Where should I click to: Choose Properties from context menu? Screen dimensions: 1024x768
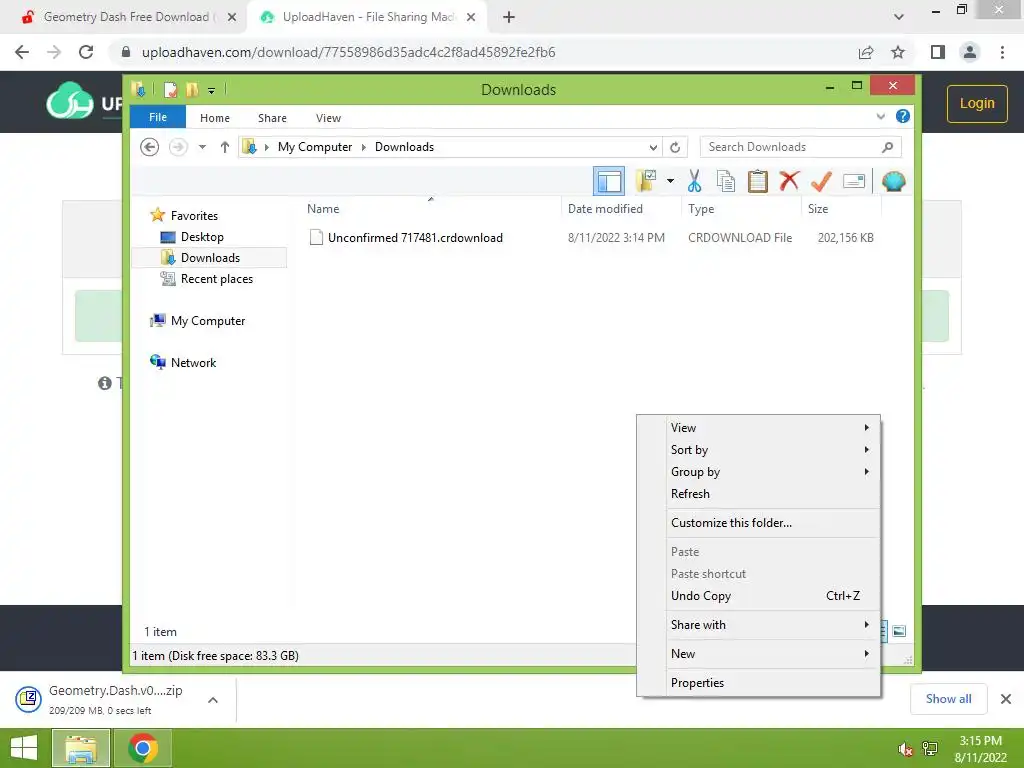(x=771, y=682)
